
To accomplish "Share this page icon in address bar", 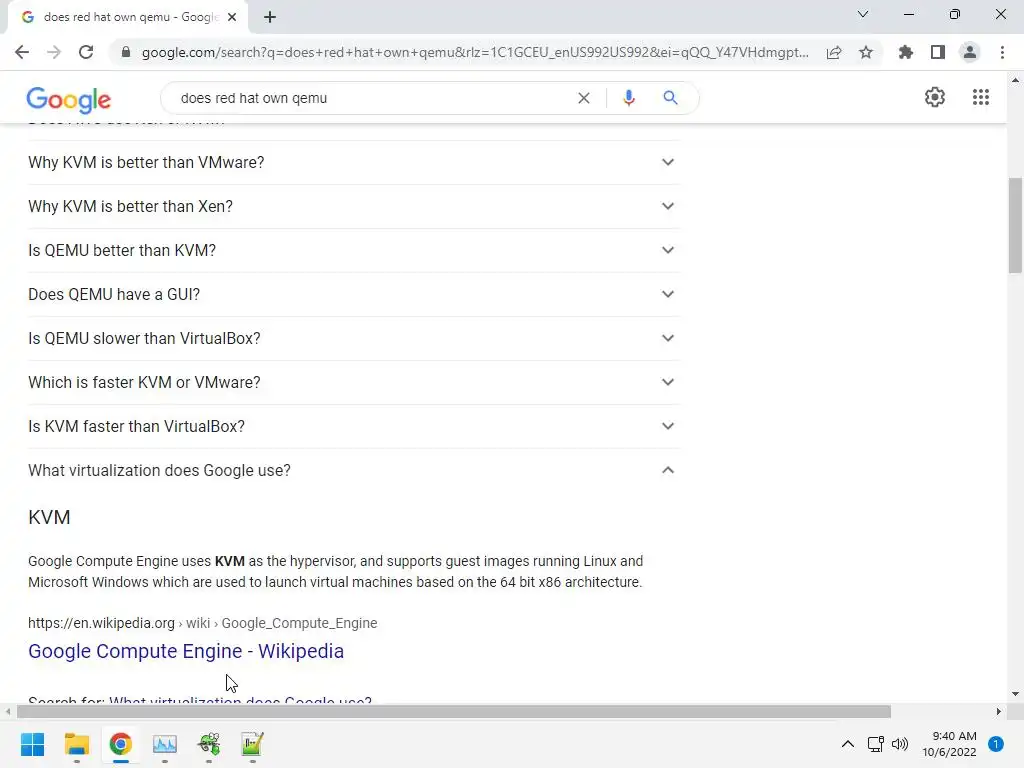I will pos(834,52).
